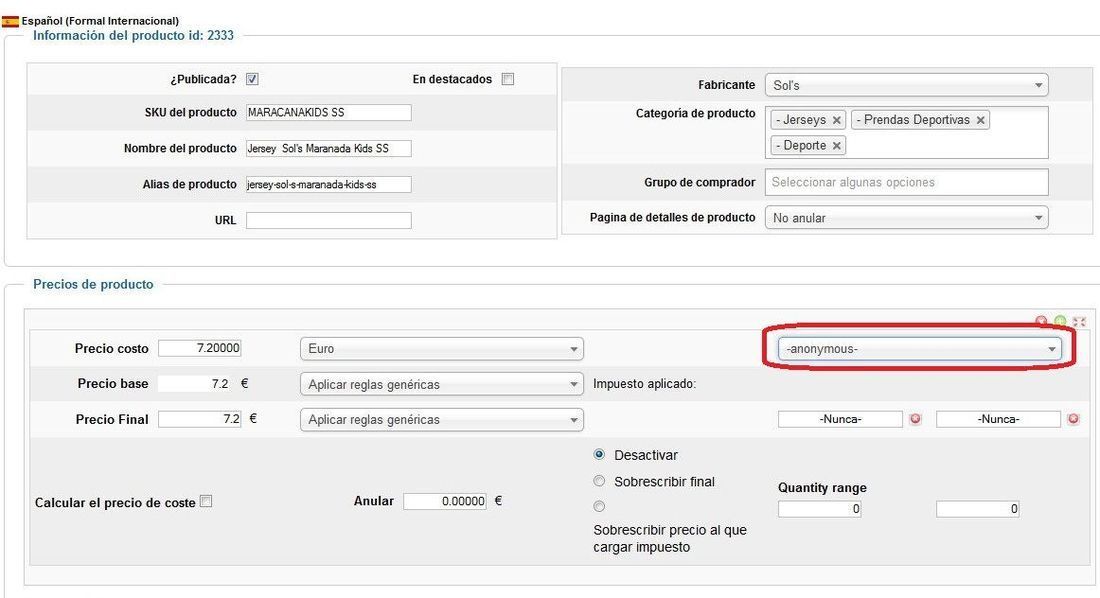Open the Fabricante Sol's dropdown
The width and height of the screenshot is (1100, 598).
pyautogui.click(x=906, y=85)
